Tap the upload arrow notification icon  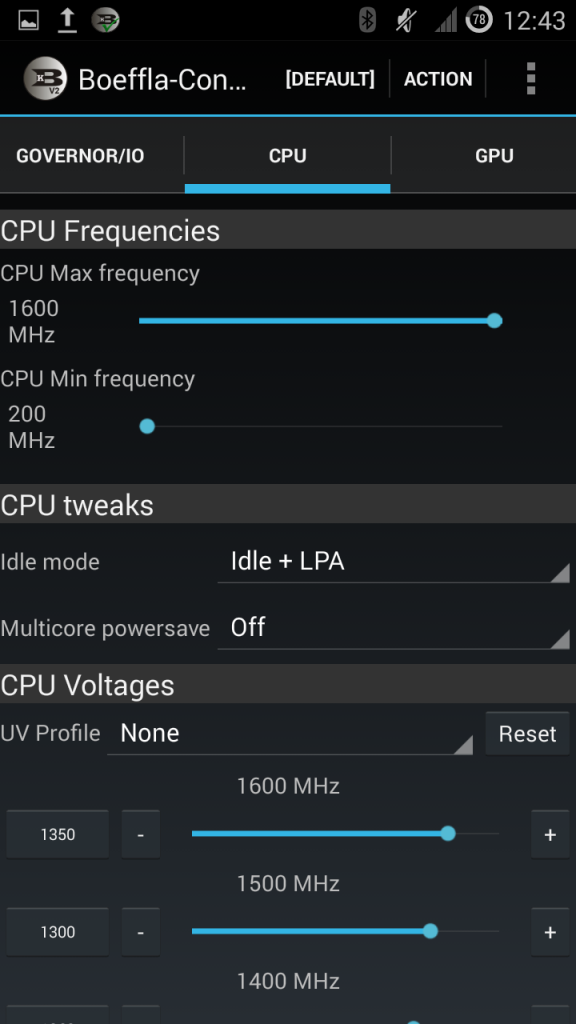click(x=67, y=20)
